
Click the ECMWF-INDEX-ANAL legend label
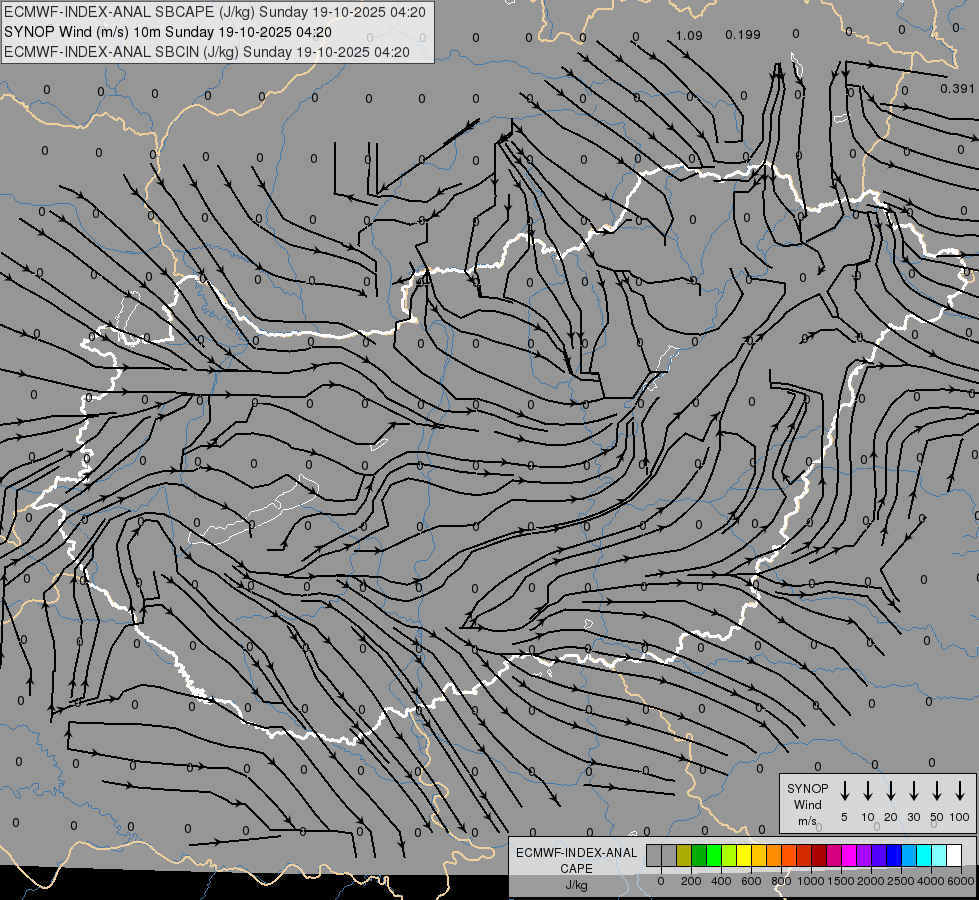tap(576, 853)
